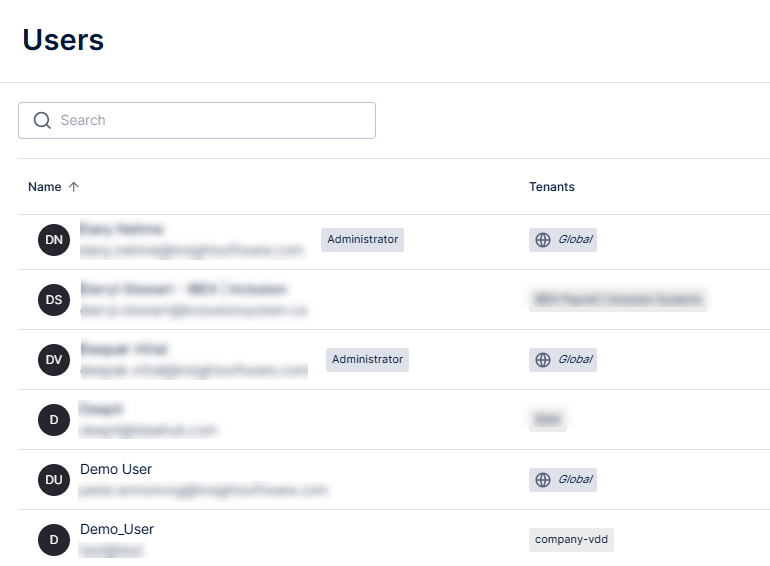Click the tenant tag in the DS row
The width and height of the screenshot is (770, 566).
click(618, 299)
